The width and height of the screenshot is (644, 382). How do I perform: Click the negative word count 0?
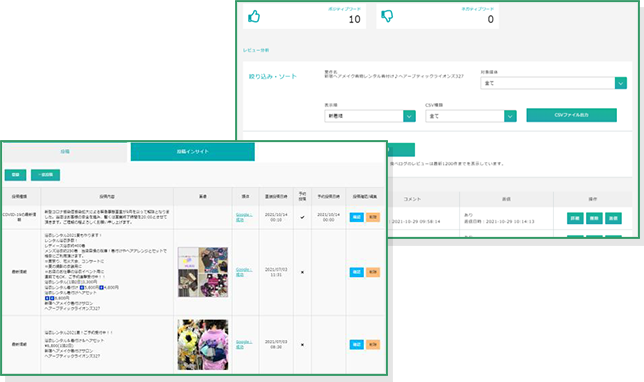coord(490,19)
